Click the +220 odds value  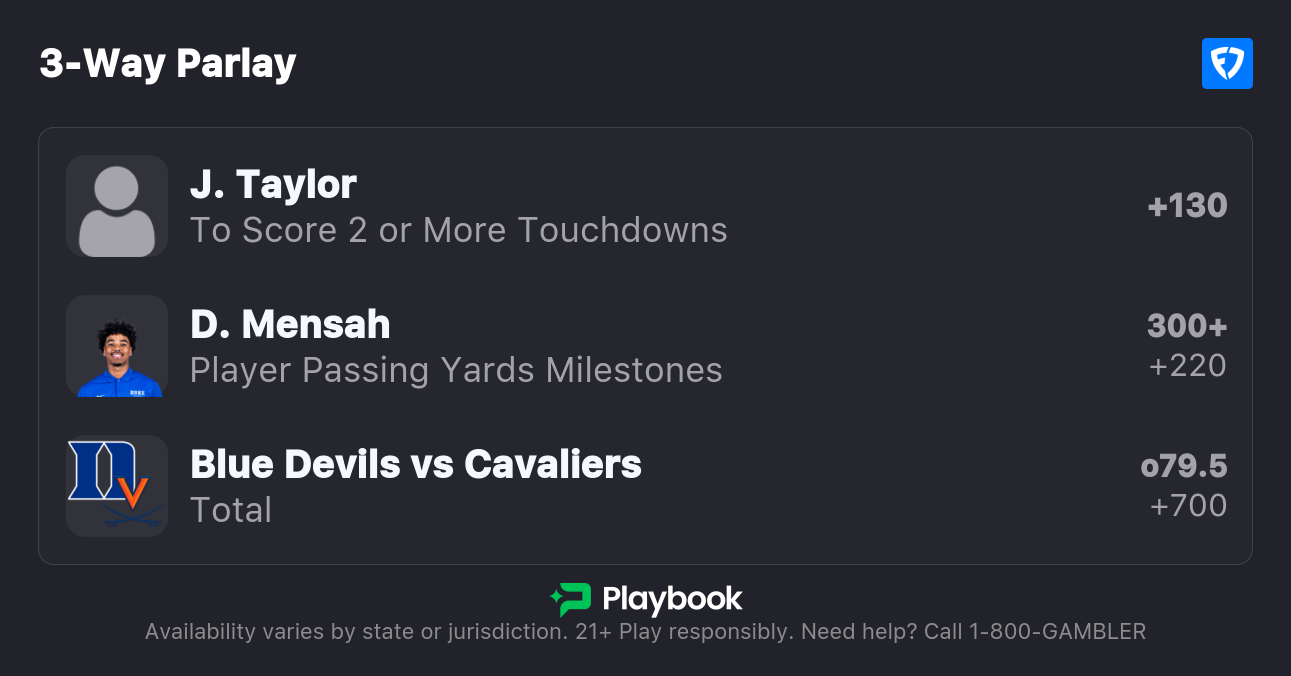(x=1187, y=366)
